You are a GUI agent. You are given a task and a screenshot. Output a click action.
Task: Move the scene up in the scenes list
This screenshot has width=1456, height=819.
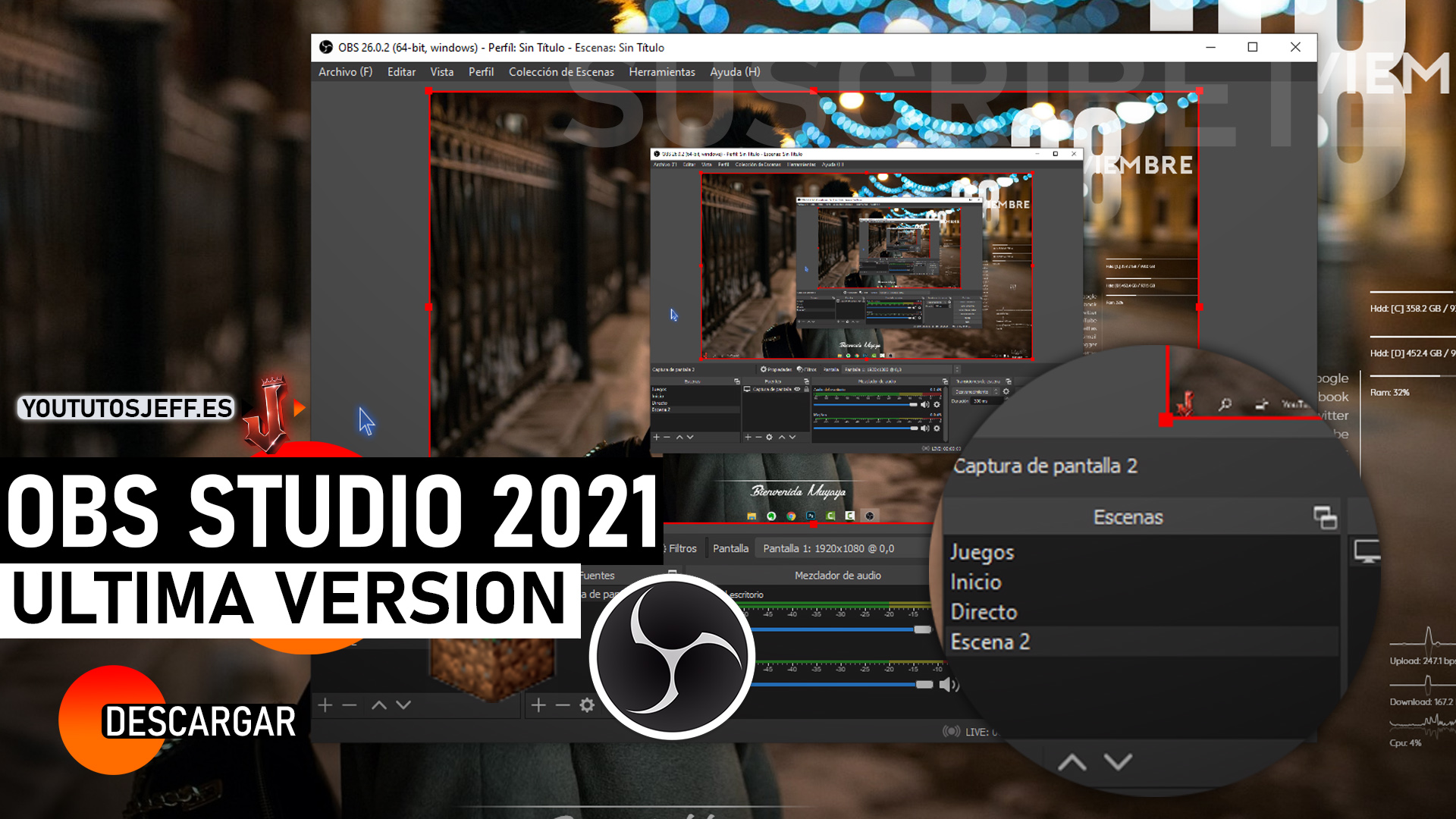click(x=379, y=705)
